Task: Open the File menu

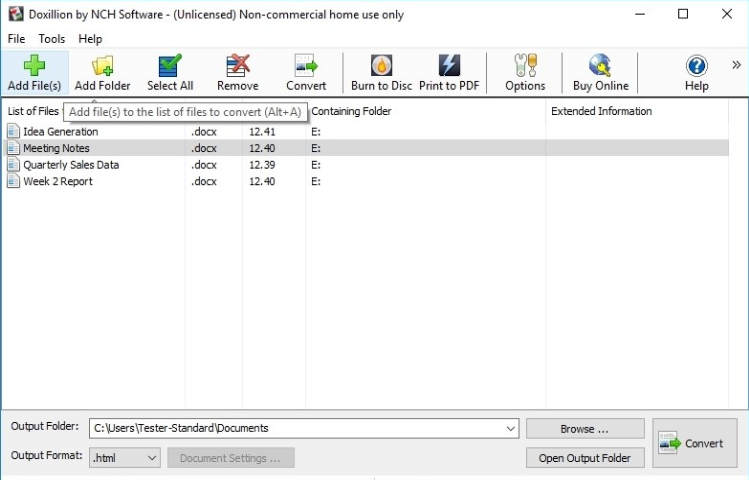Action: tap(16, 39)
